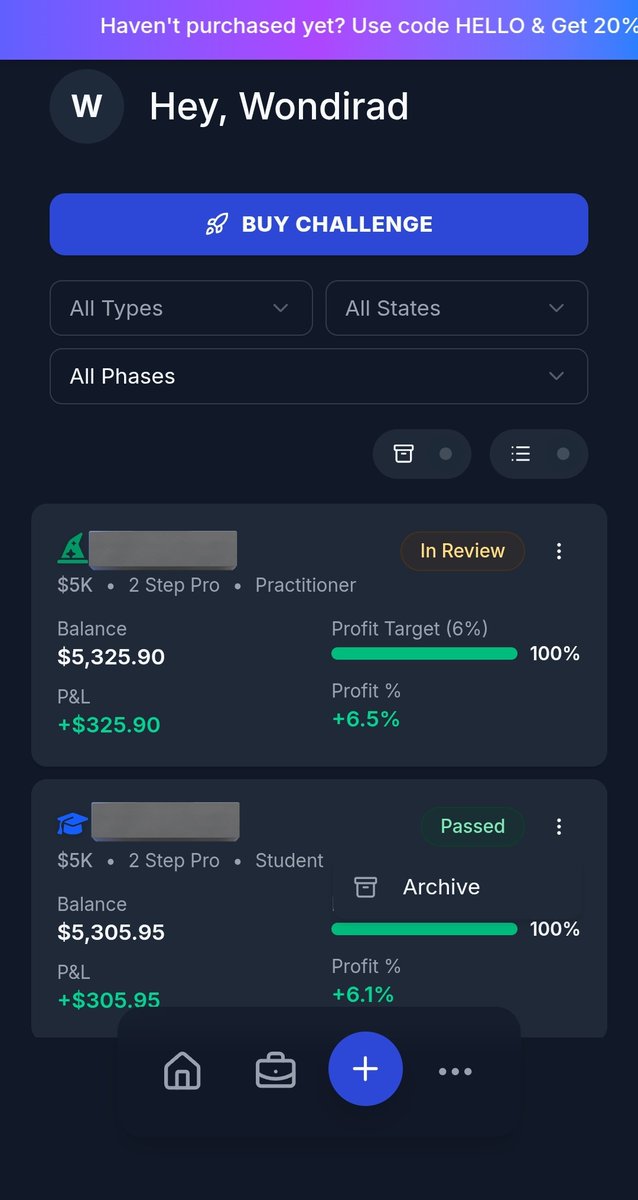638x1200 pixels.
Task: Open home tab in bottom navigation
Action: point(182,1071)
